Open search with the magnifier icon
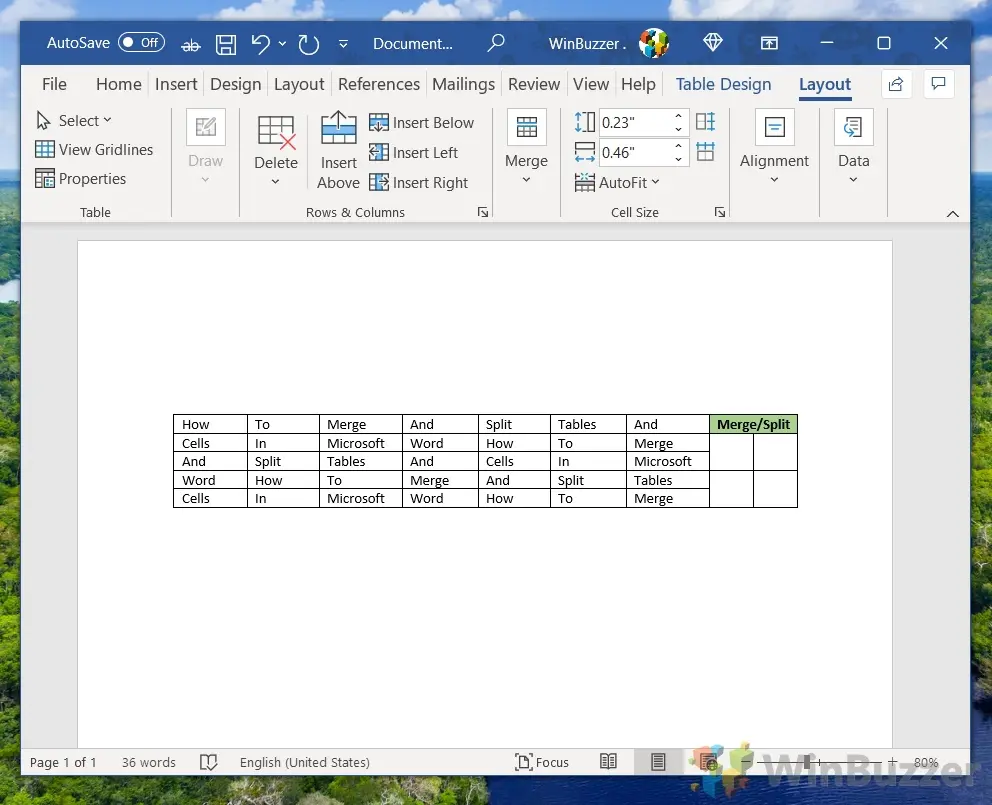The height and width of the screenshot is (805, 992). click(496, 44)
